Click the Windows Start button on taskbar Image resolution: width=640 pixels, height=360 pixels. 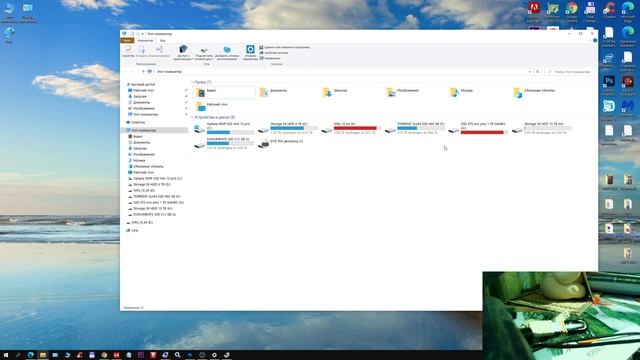pyautogui.click(x=6, y=355)
